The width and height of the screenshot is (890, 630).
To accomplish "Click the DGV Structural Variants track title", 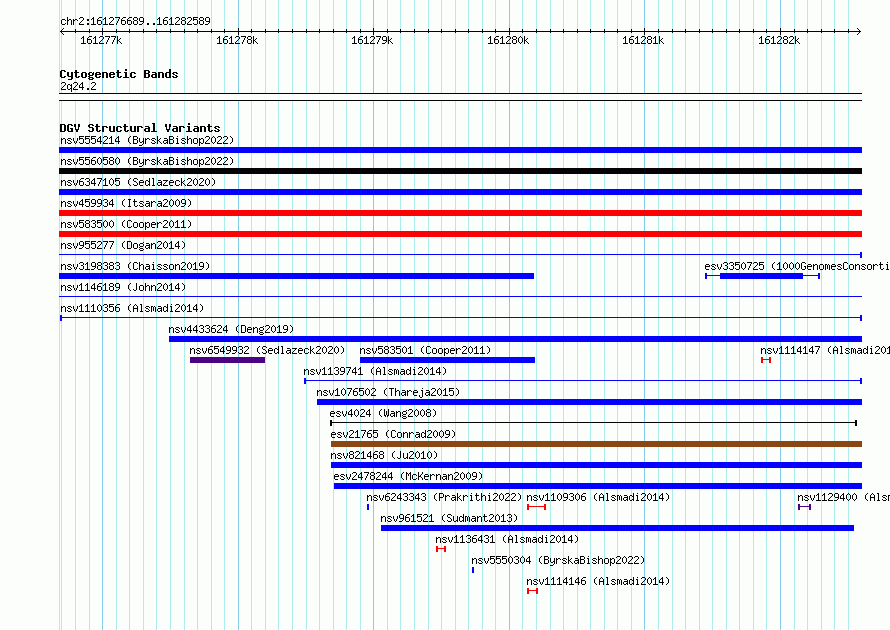I will point(140,128).
